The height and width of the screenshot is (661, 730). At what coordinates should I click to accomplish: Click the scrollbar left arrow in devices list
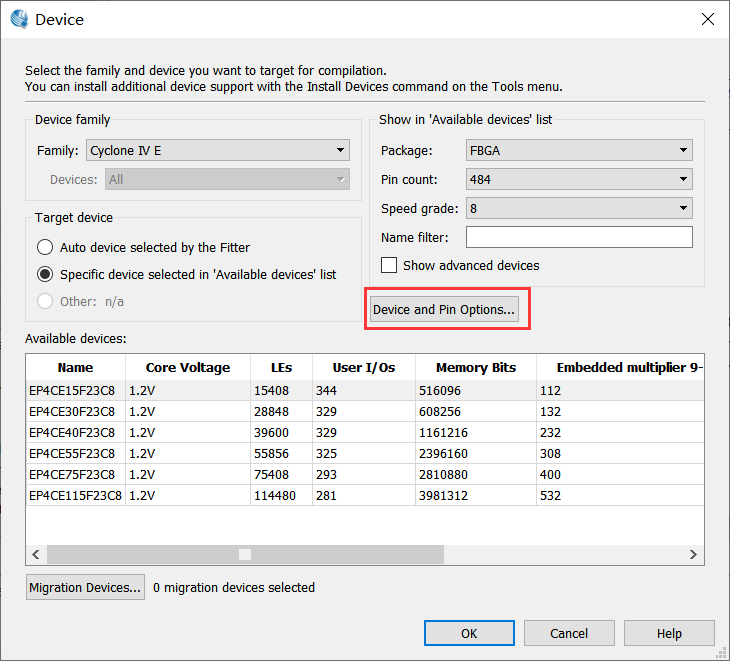pos(36,554)
